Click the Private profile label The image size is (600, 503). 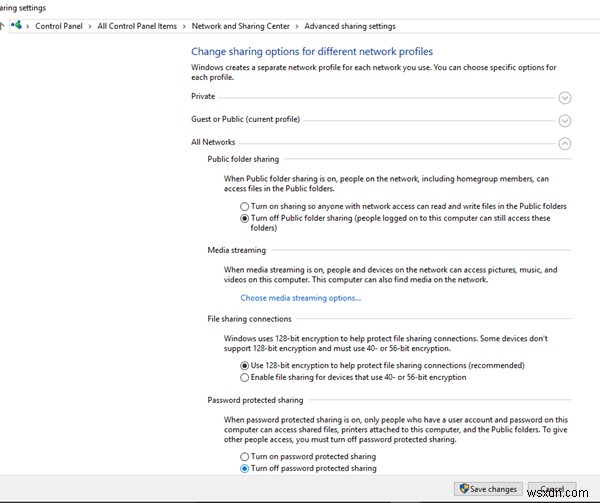click(x=203, y=96)
